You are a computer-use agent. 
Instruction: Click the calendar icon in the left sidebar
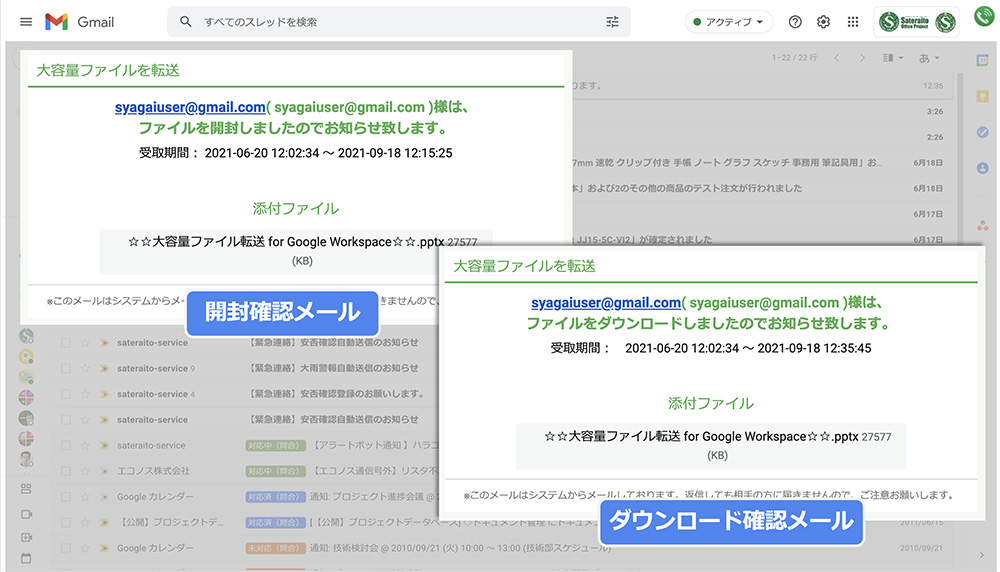pyautogui.click(x=26, y=558)
